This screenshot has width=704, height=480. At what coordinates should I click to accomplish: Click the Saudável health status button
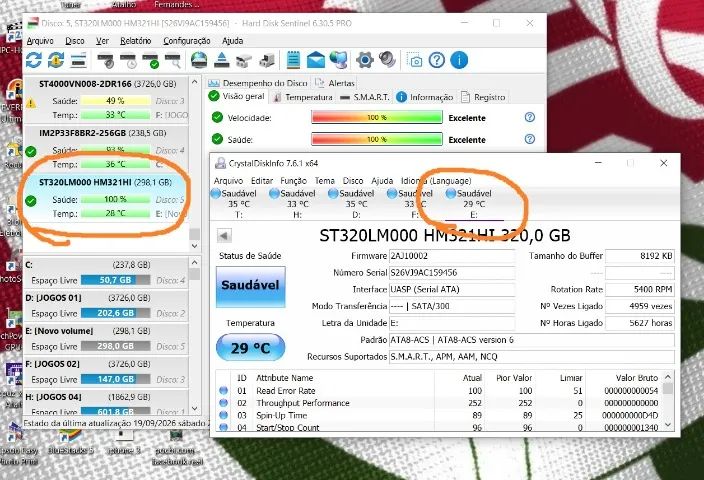[251, 286]
